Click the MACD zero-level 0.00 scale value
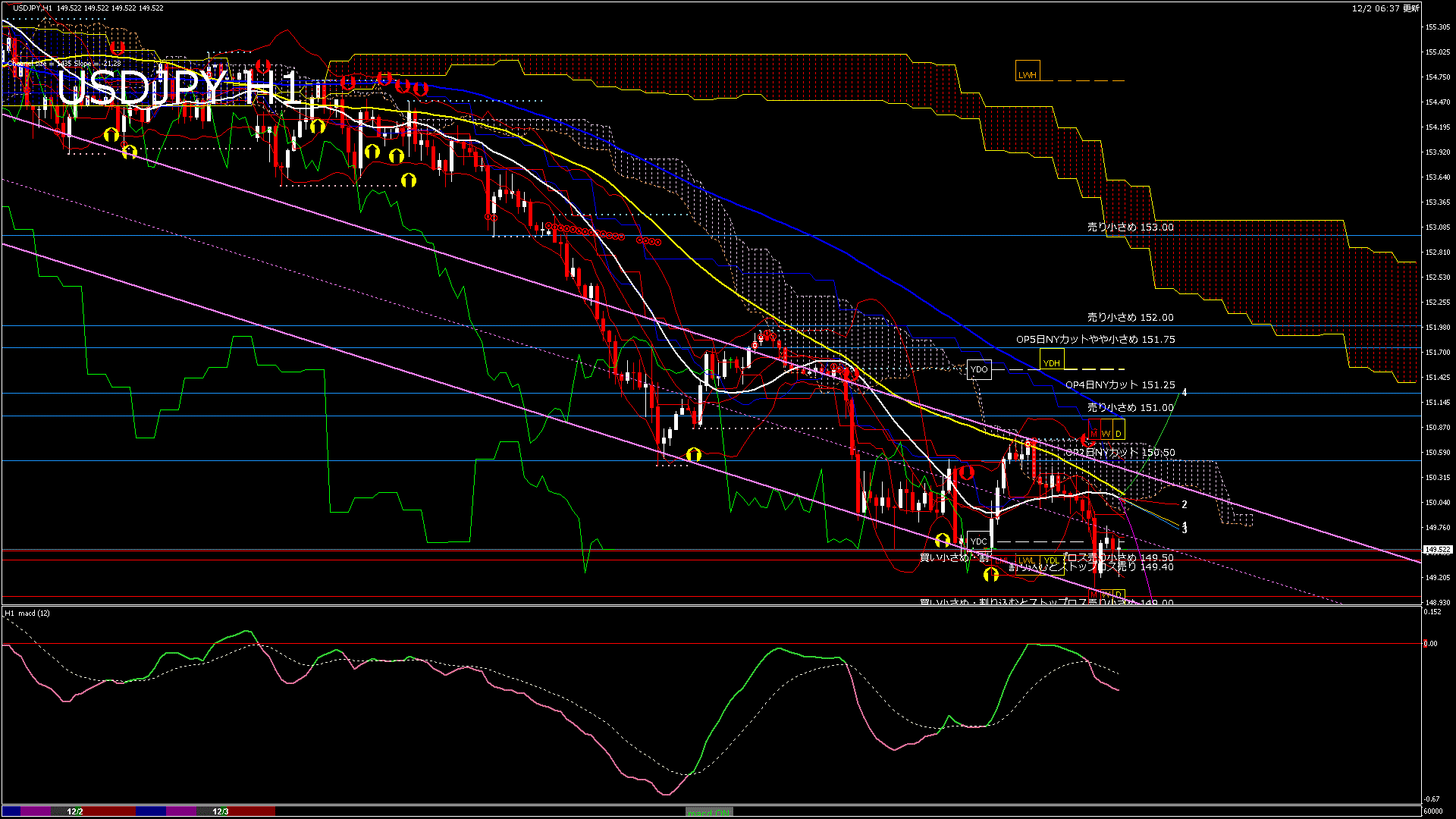Screen dimensions: 1456x819 pyautogui.click(x=1430, y=644)
